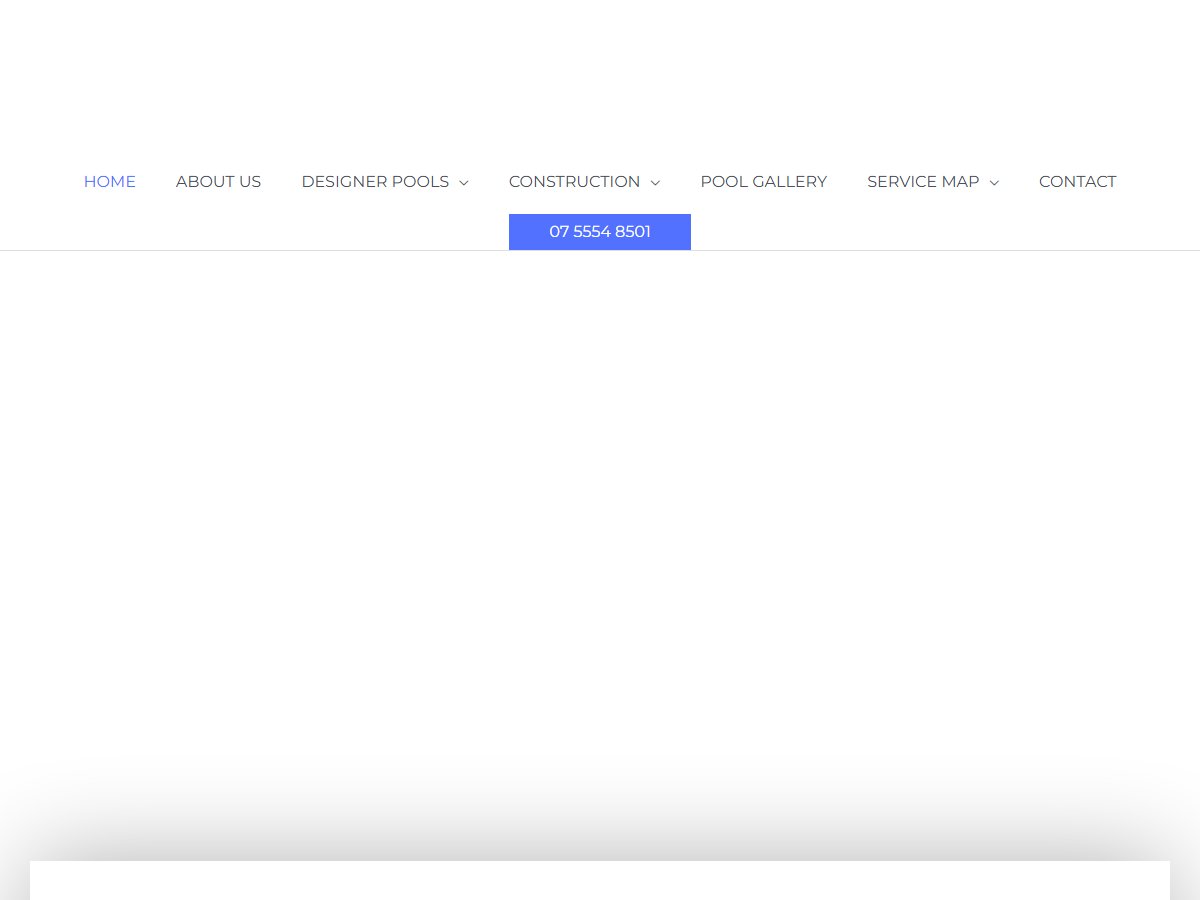Image resolution: width=1200 pixels, height=900 pixels.
Task: Expand the Service Map dropdown chevron
Action: (x=994, y=183)
